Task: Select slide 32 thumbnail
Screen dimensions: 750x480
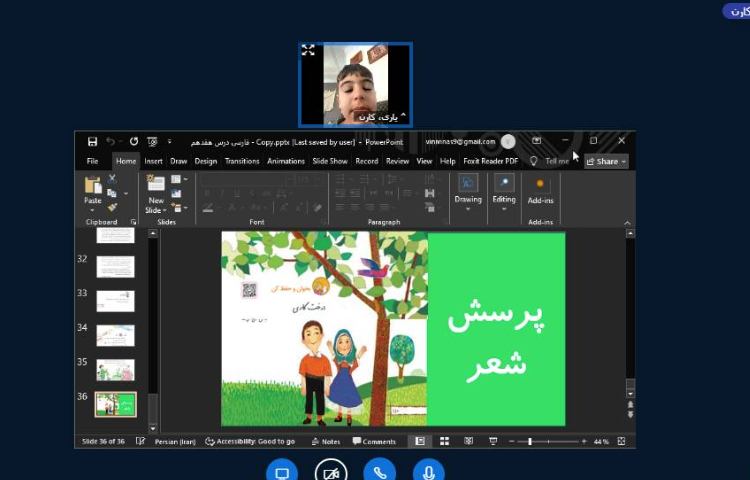Action: coord(115,267)
